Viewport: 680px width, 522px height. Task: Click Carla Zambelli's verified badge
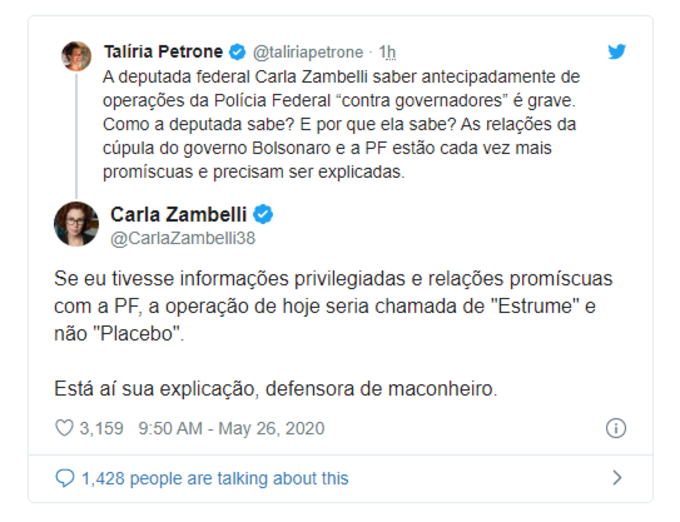pyautogui.click(x=264, y=214)
